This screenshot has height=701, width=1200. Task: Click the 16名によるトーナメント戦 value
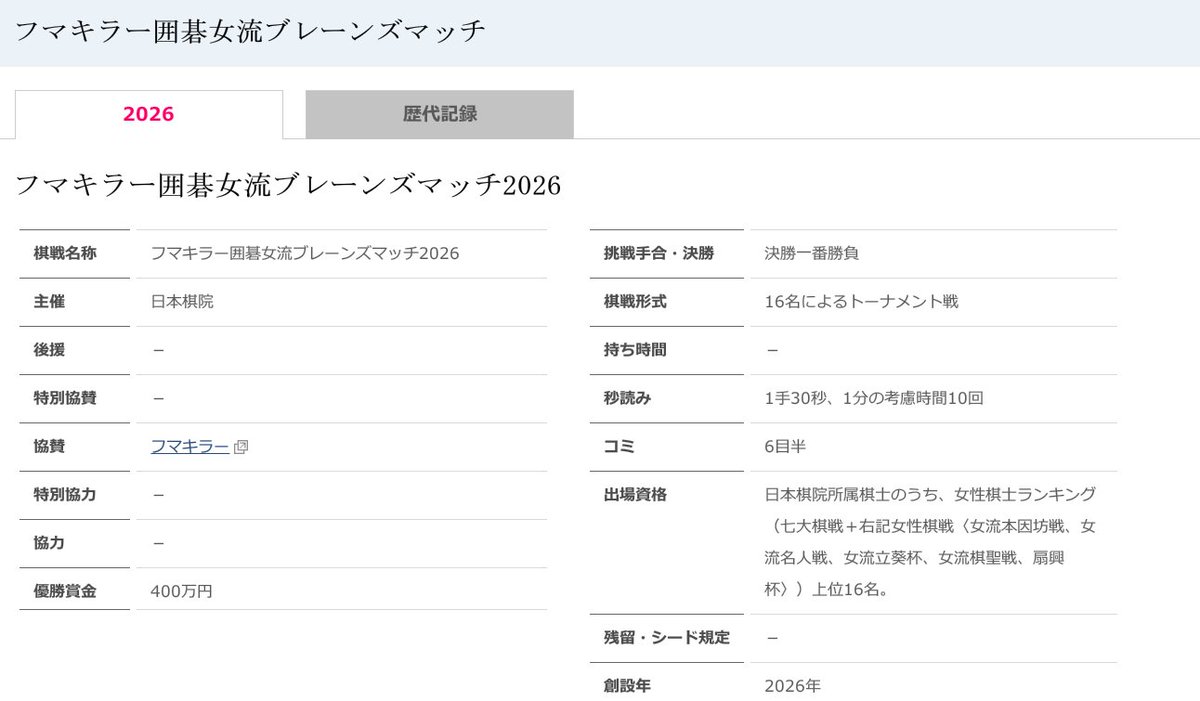861,301
